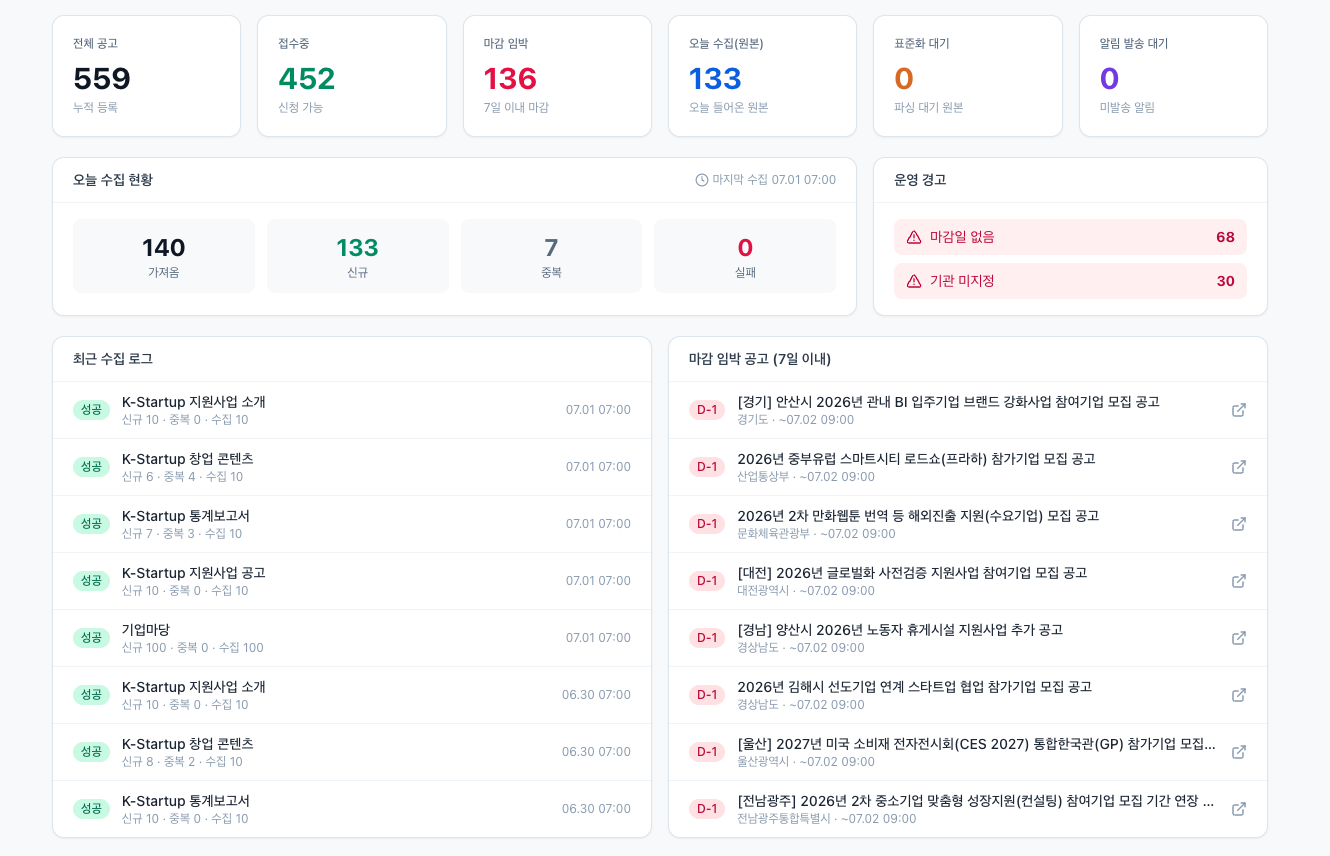
Task: Click 신규 7 · 중복 3 · 수집 10 text
Action: (x=182, y=534)
